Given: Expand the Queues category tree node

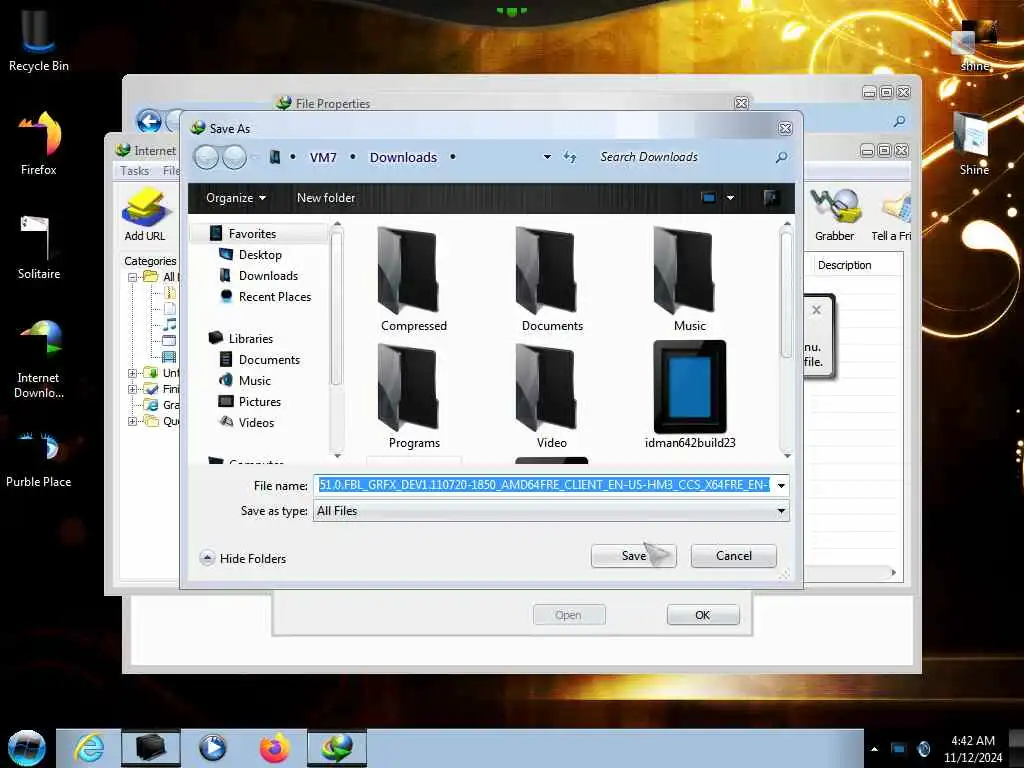Looking at the screenshot, I should tap(133, 421).
